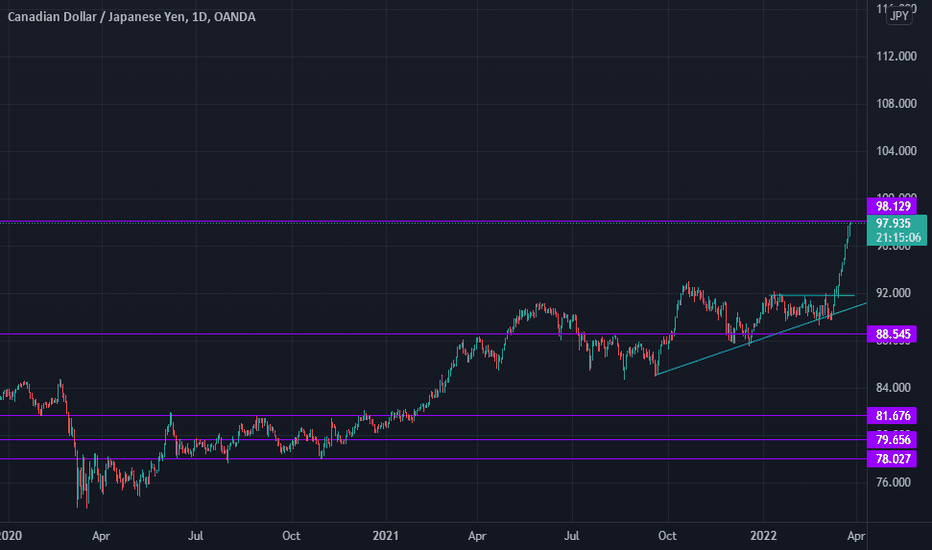Click the current price label 97.935

(893, 224)
